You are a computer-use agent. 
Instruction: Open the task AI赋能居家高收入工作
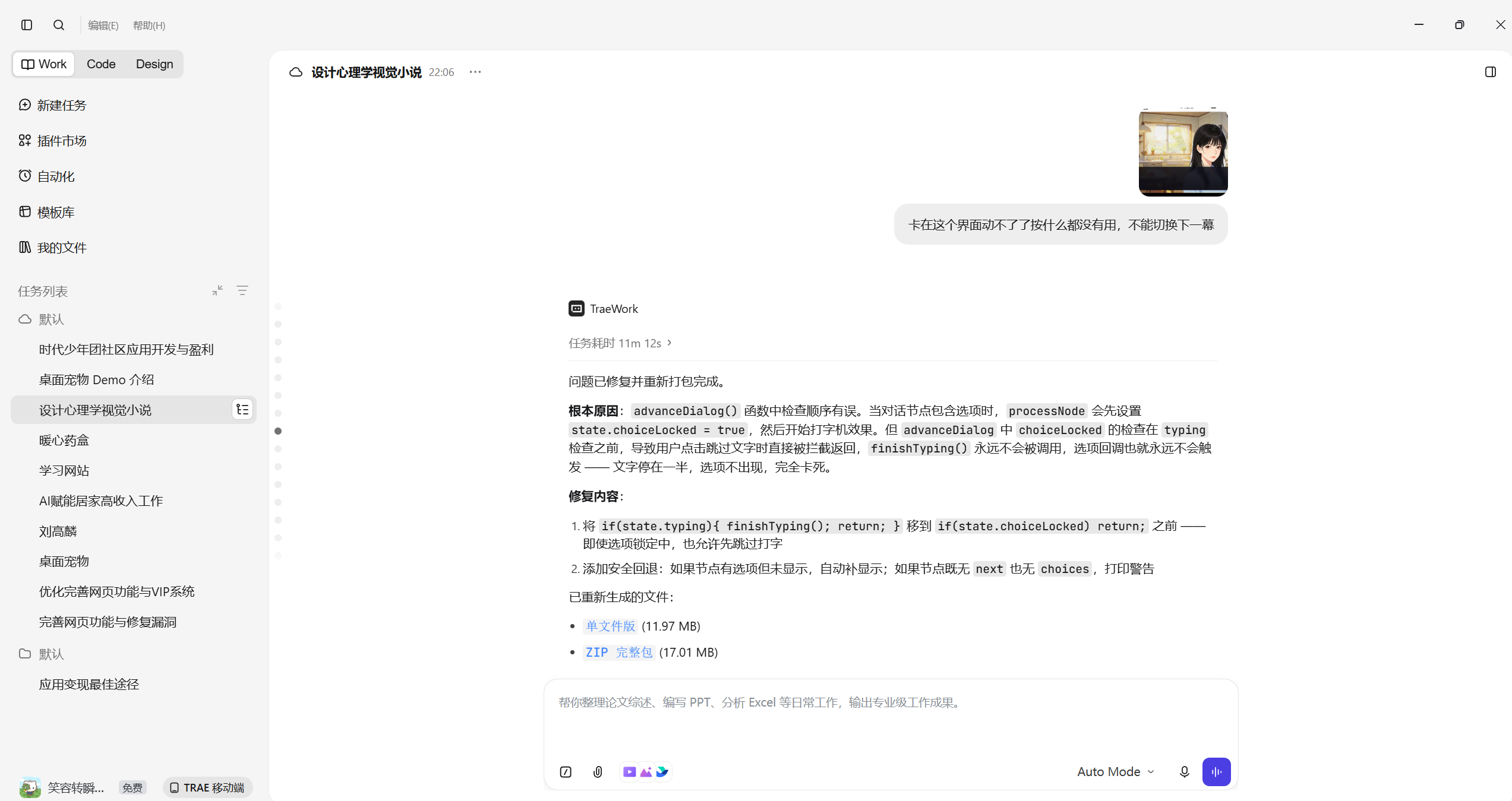click(134, 501)
